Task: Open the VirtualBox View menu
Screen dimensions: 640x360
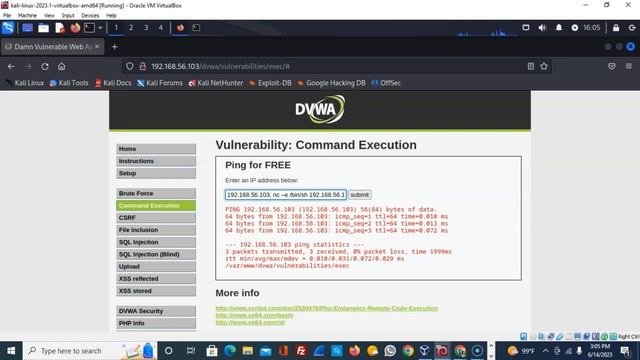Action: (x=49, y=16)
